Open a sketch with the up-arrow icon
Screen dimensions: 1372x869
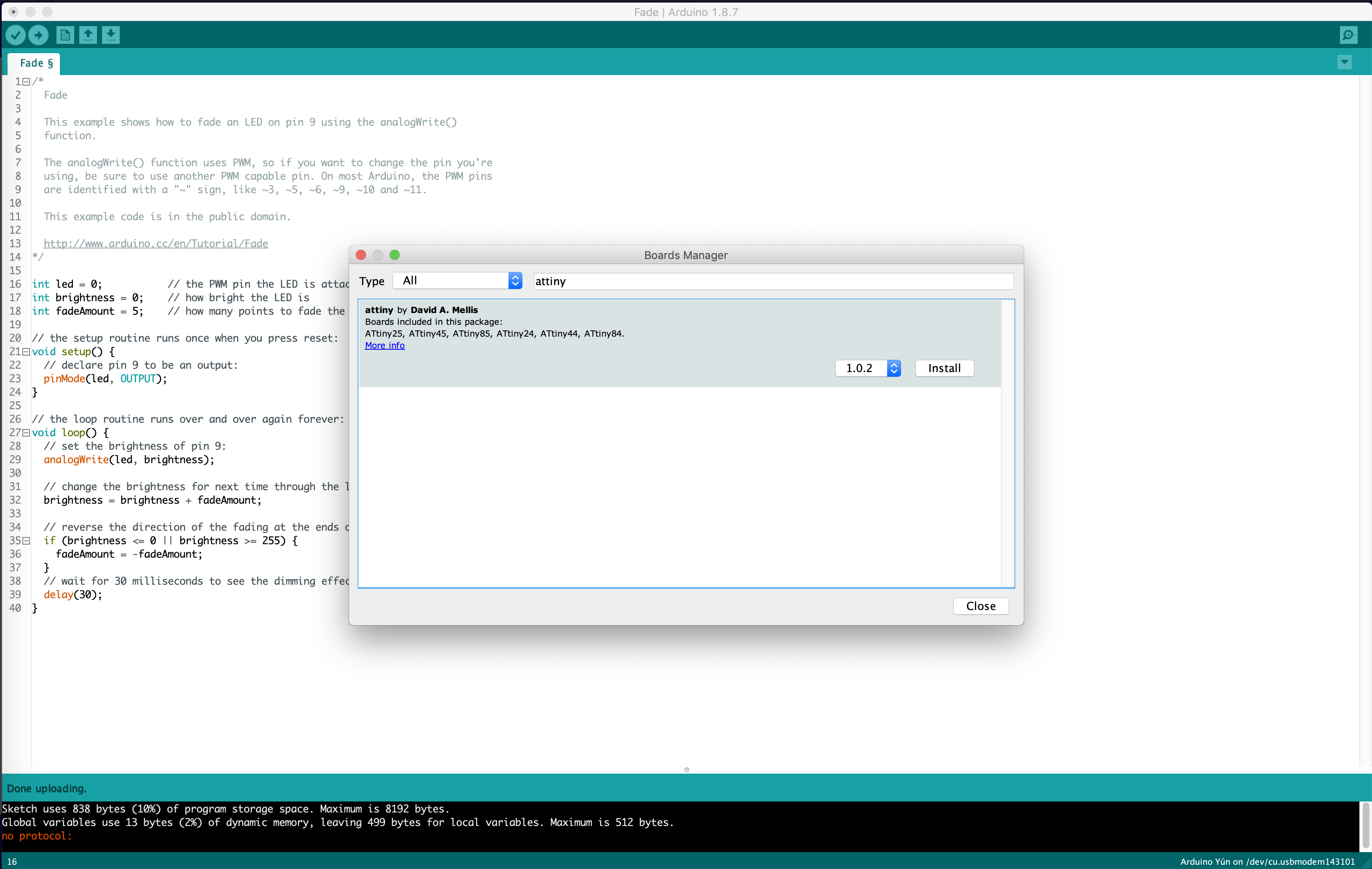88,35
